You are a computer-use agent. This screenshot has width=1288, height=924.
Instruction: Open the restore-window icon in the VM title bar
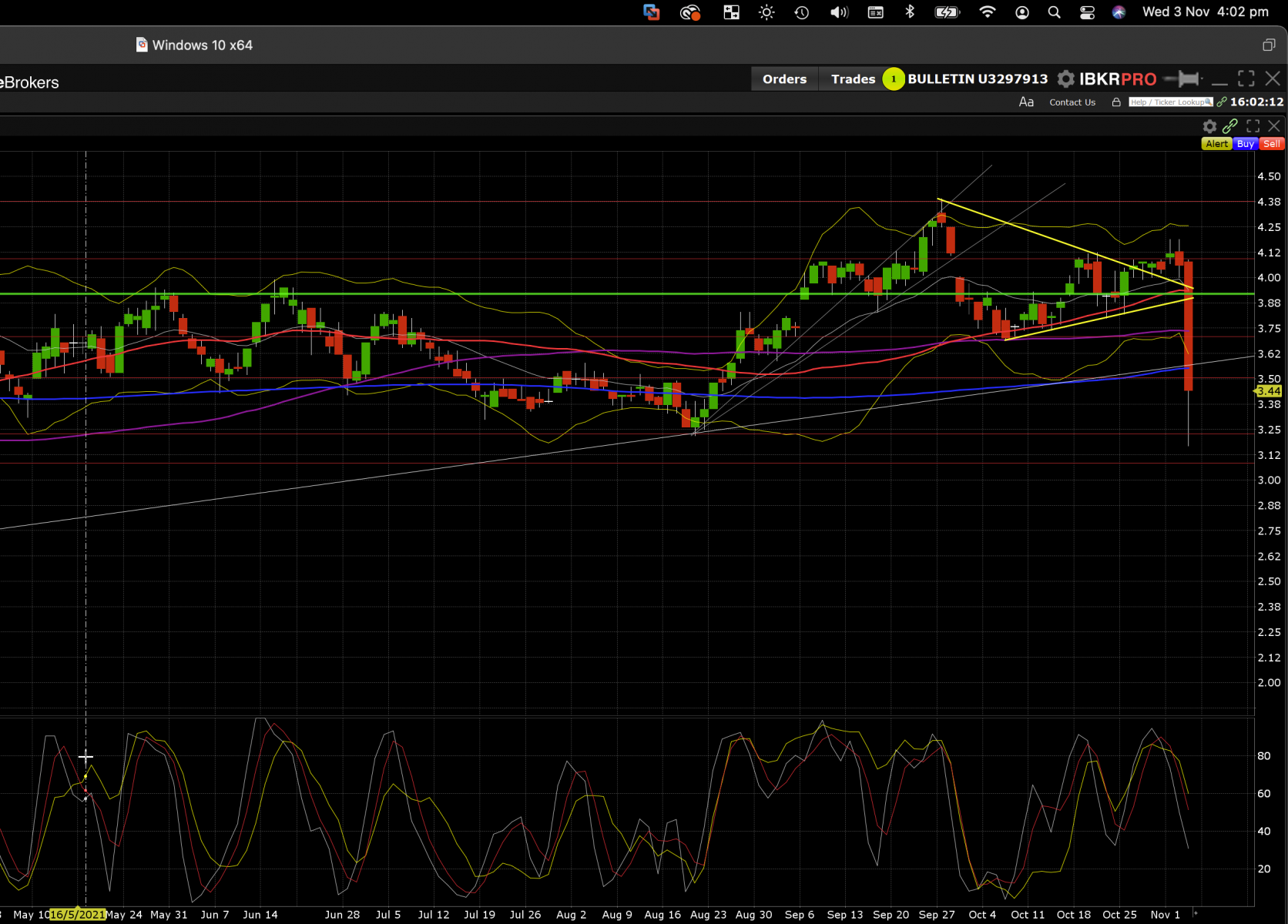coord(1269,45)
